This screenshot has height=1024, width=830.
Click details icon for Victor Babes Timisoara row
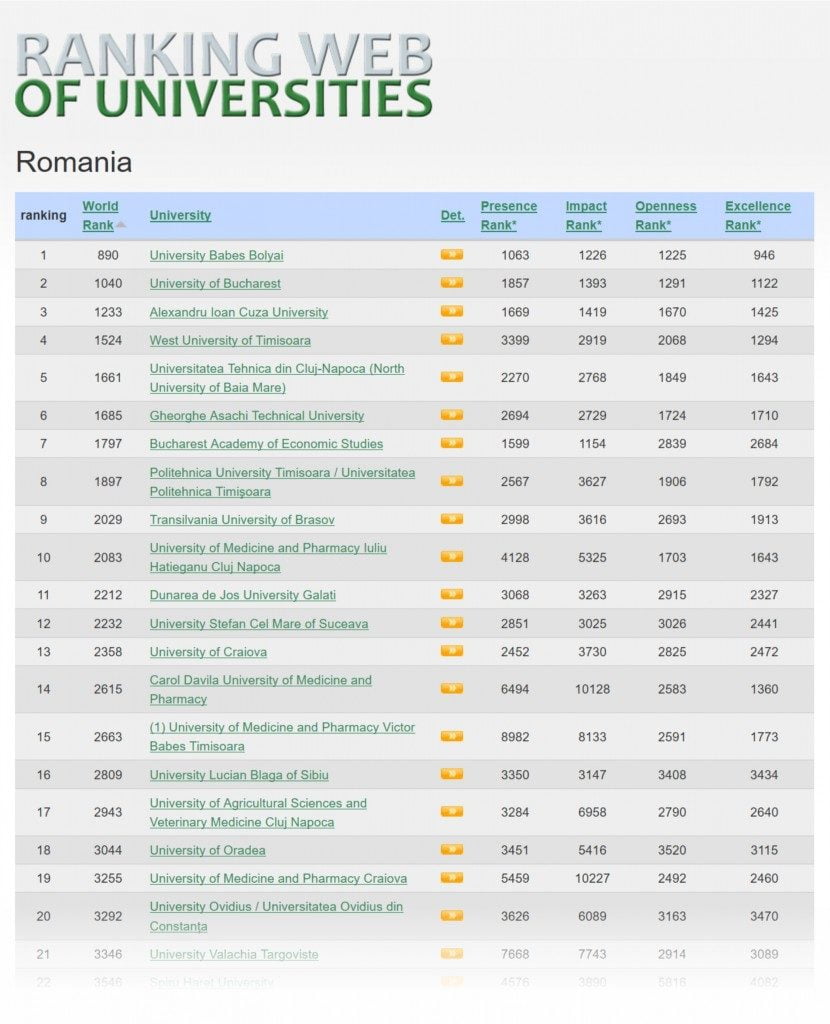452,737
